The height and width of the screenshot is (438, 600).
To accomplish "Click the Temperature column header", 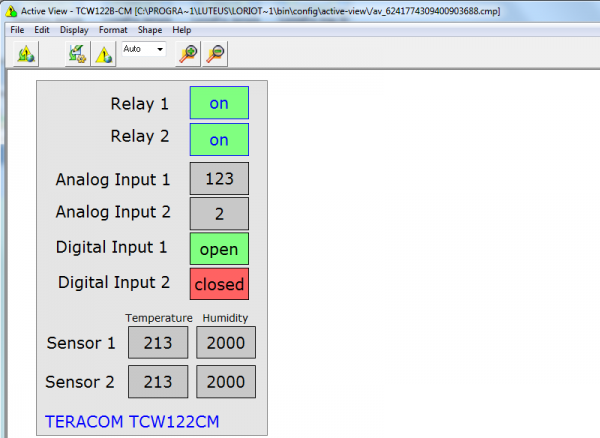I will coord(159,318).
